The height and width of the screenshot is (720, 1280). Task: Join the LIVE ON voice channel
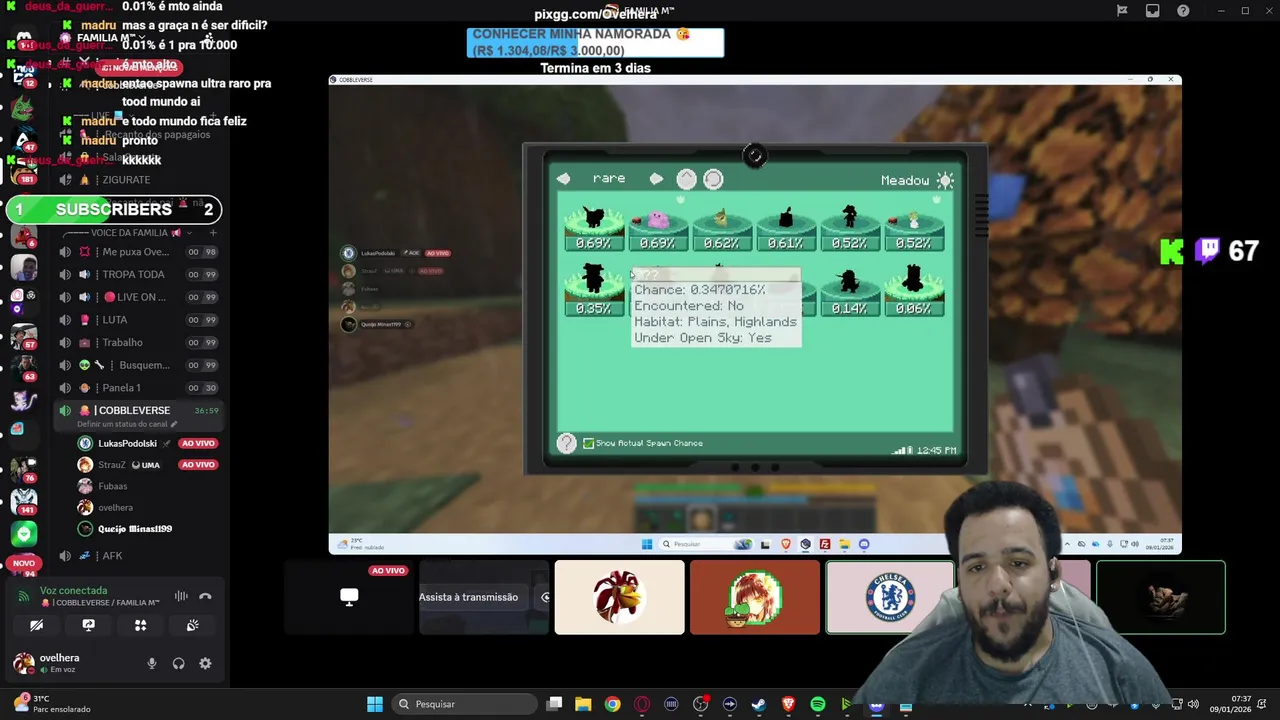coord(139,297)
